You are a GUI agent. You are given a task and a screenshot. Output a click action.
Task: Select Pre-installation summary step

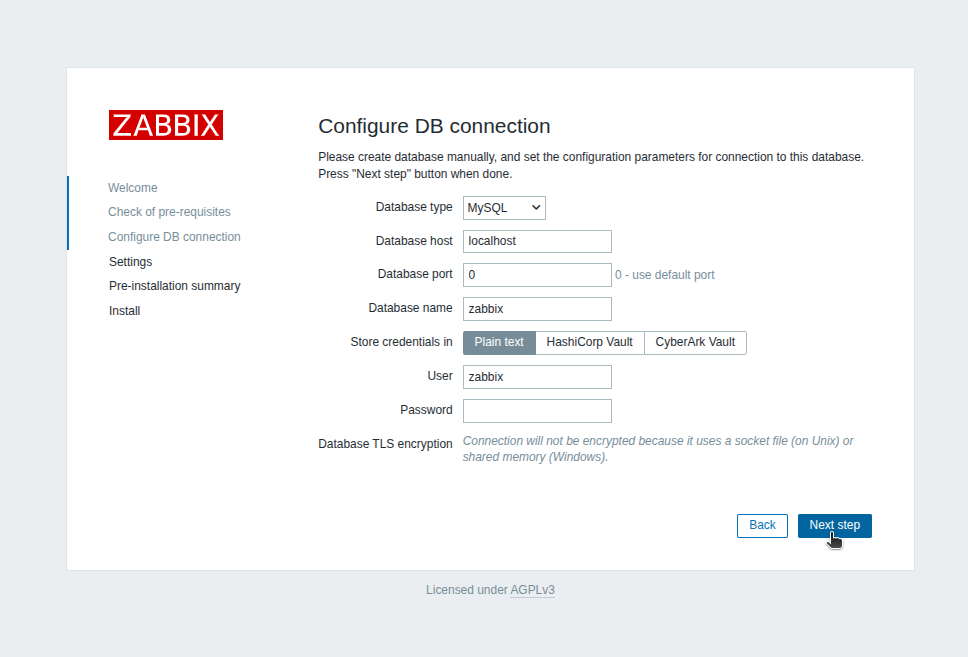(175, 286)
